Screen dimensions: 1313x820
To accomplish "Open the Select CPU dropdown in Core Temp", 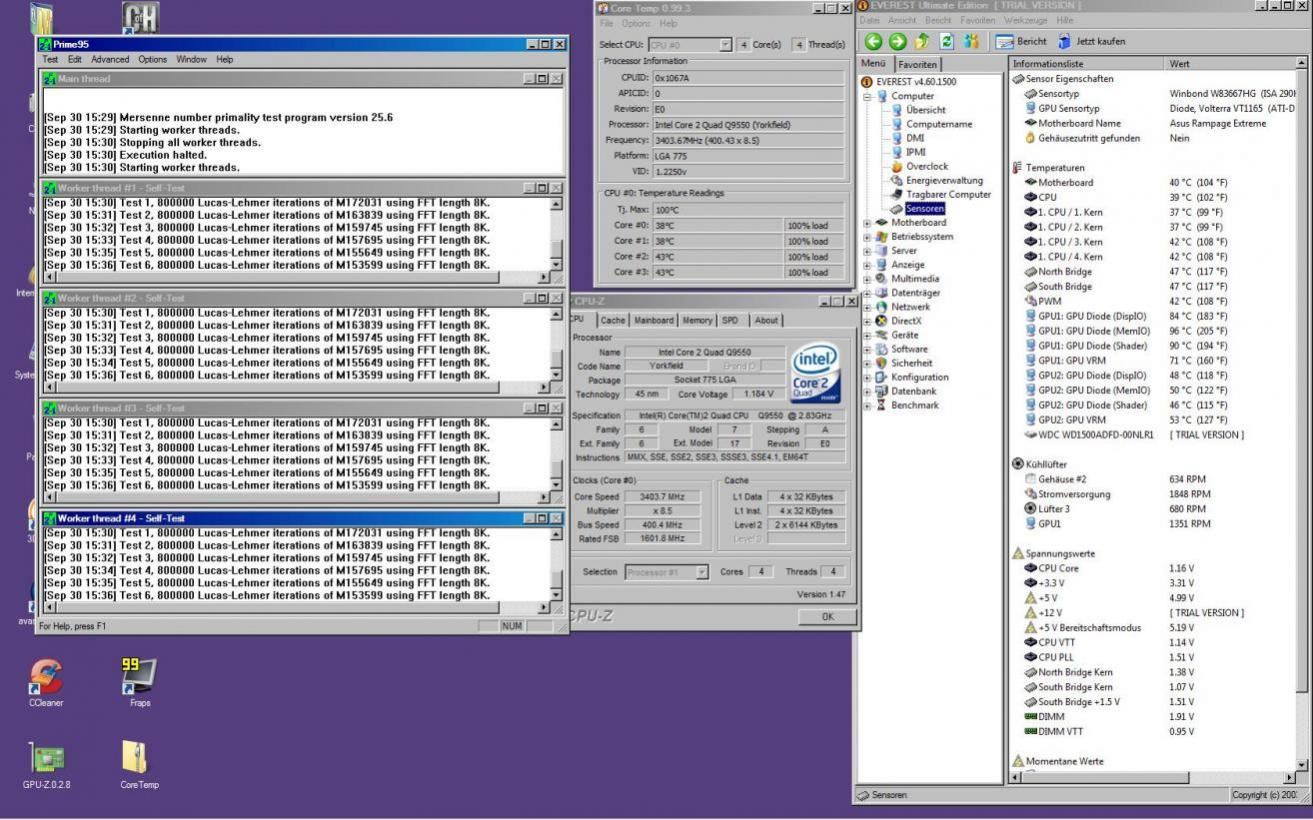I will coord(725,44).
